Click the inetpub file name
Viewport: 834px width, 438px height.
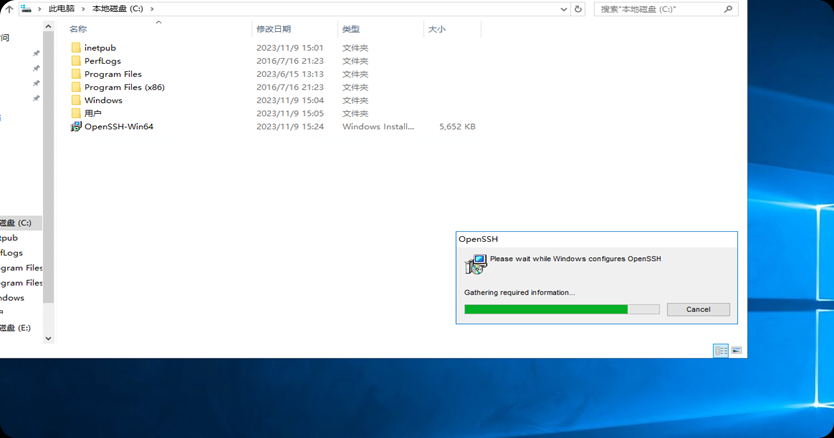[100, 48]
